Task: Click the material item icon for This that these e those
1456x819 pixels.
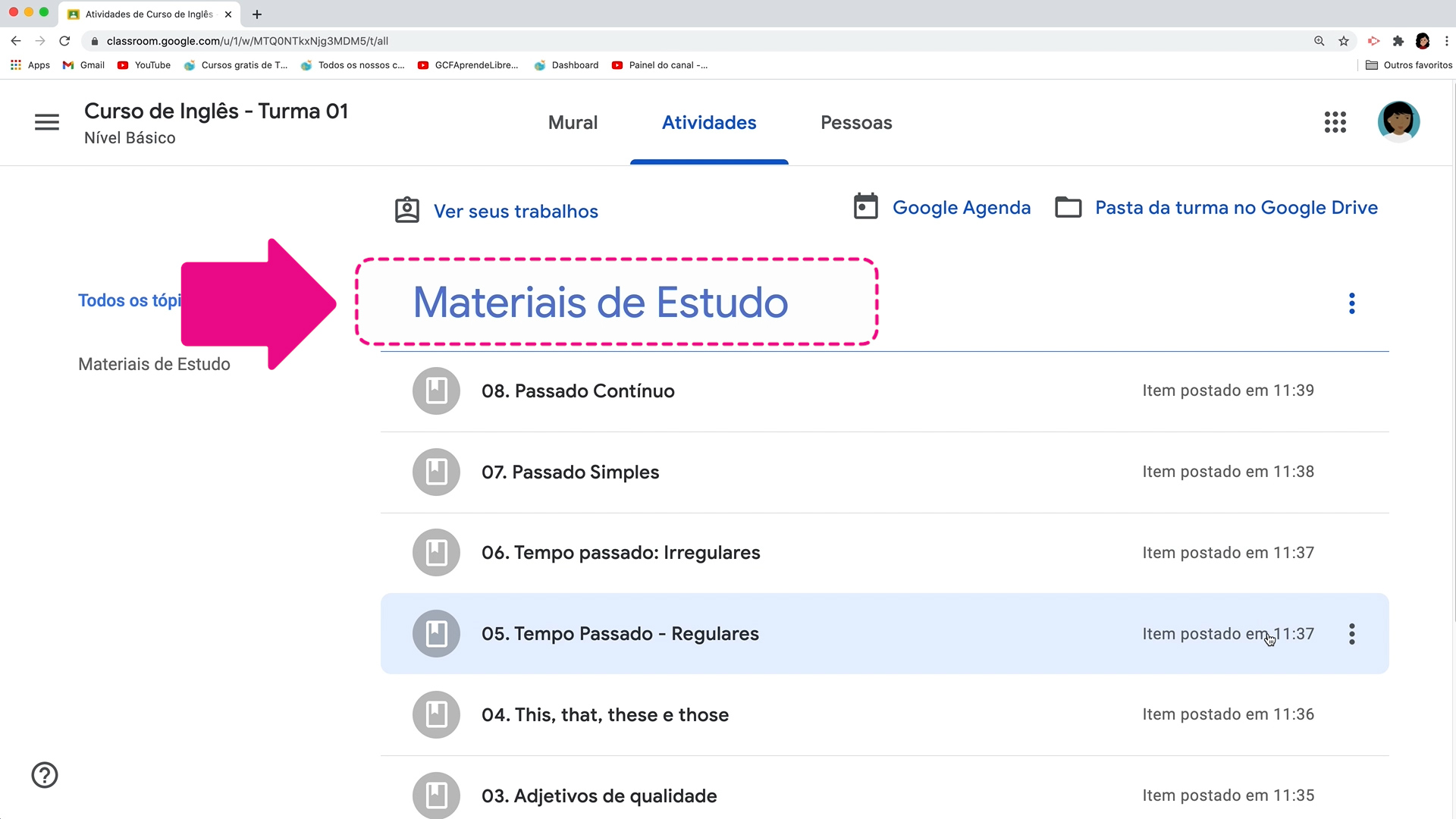Action: click(x=435, y=714)
